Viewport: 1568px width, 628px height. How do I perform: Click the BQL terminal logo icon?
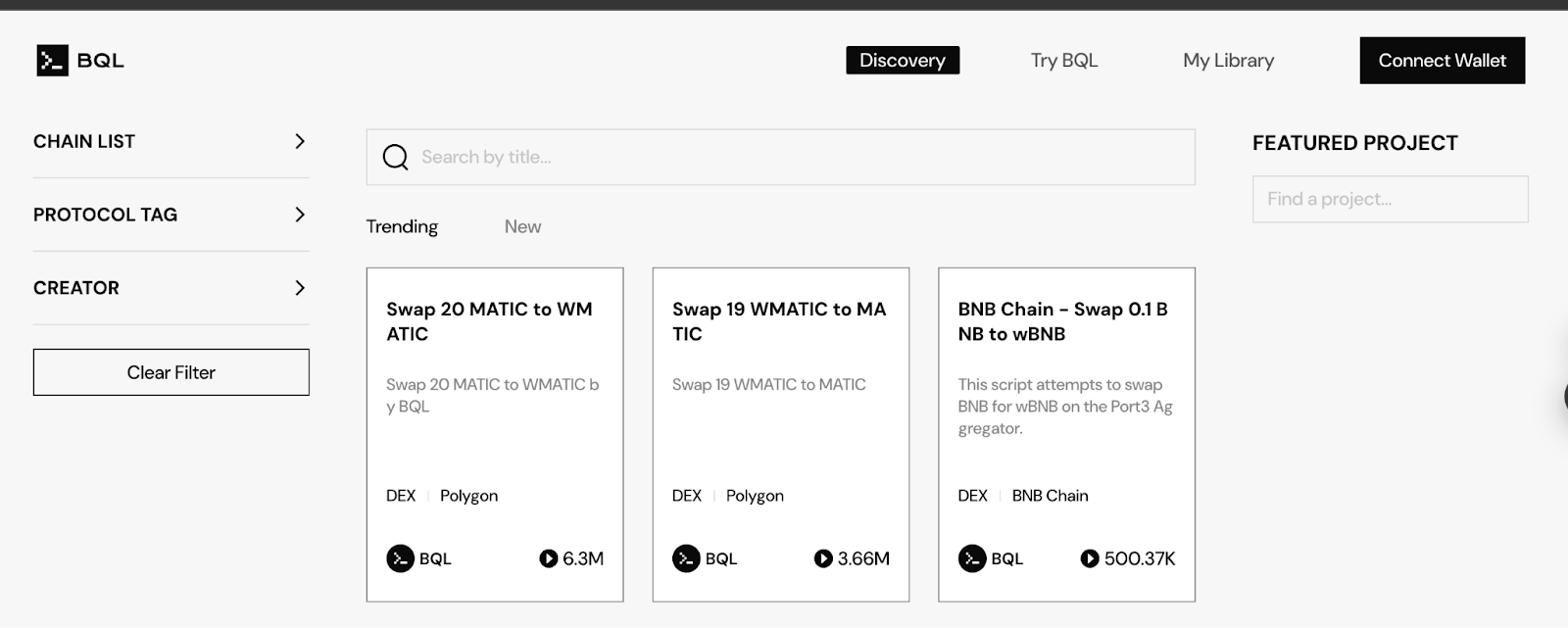pyautogui.click(x=52, y=61)
